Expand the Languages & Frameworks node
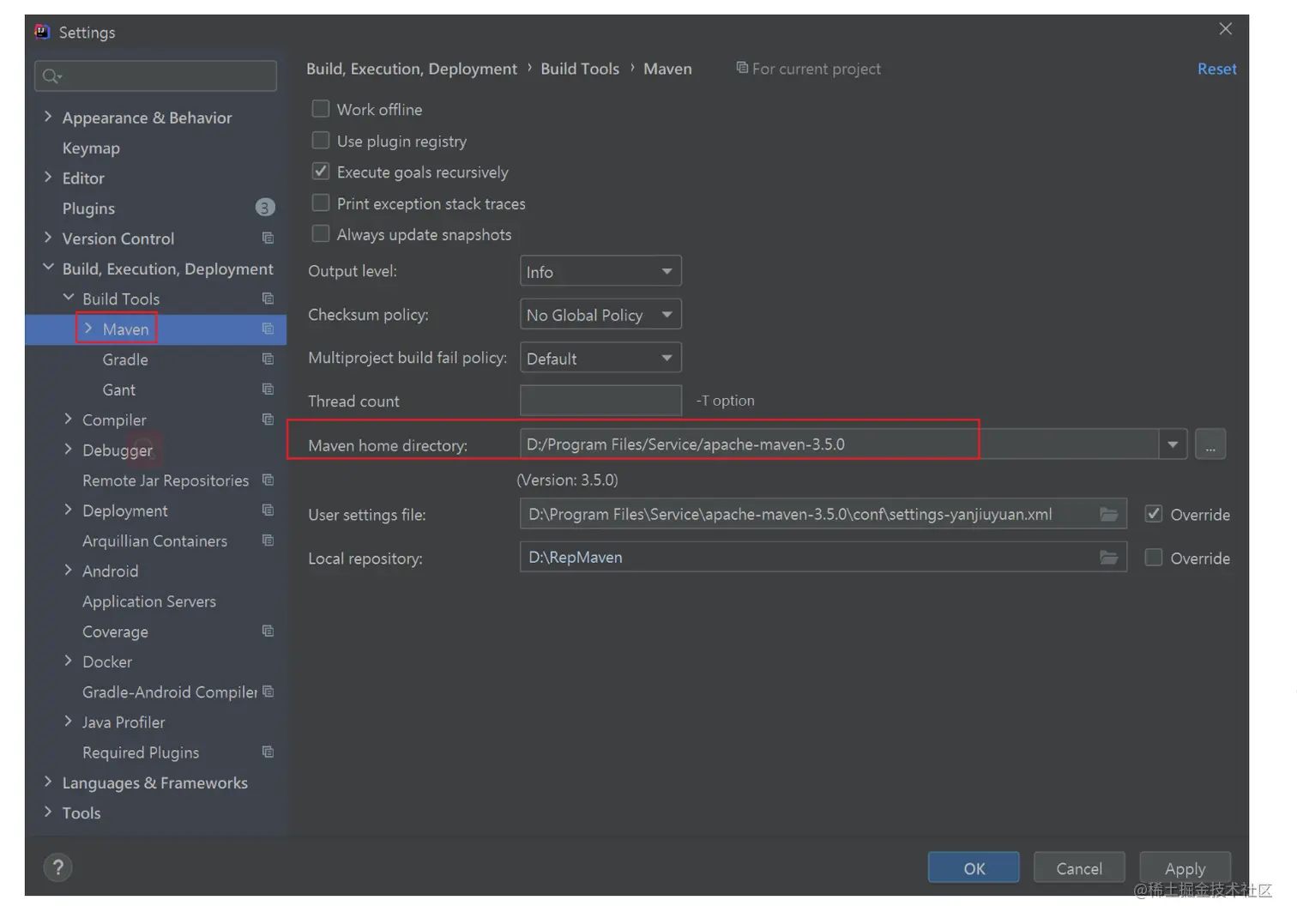The image size is (1297, 924). [48, 782]
